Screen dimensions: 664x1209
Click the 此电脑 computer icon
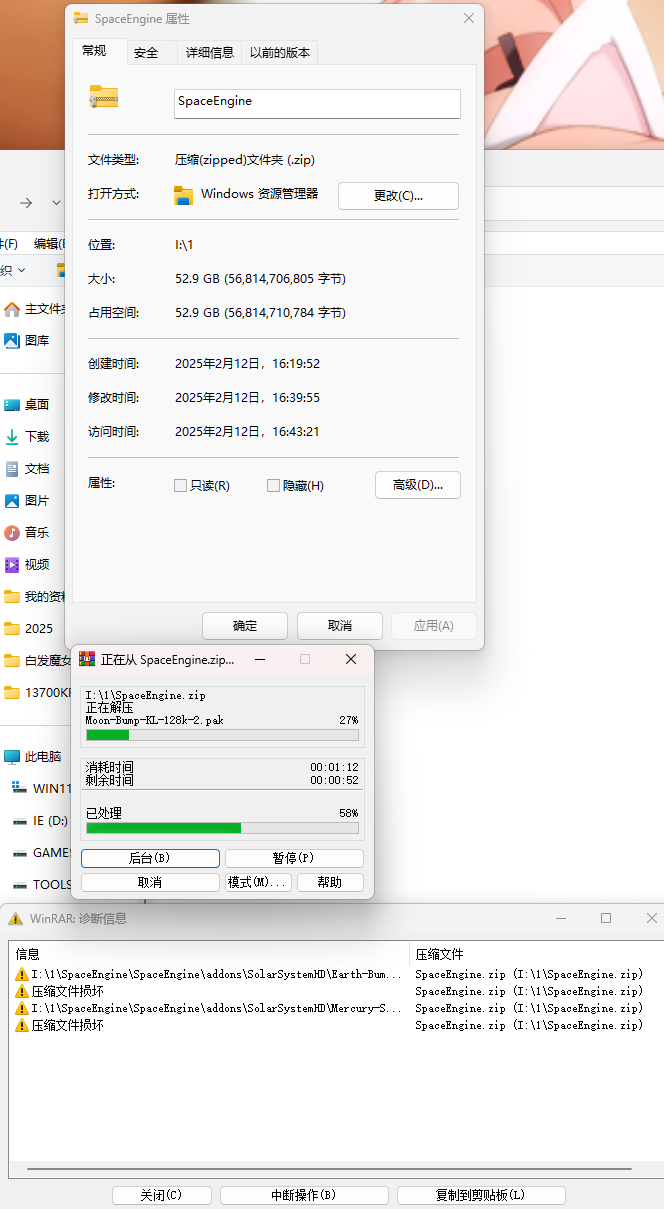click(12, 757)
